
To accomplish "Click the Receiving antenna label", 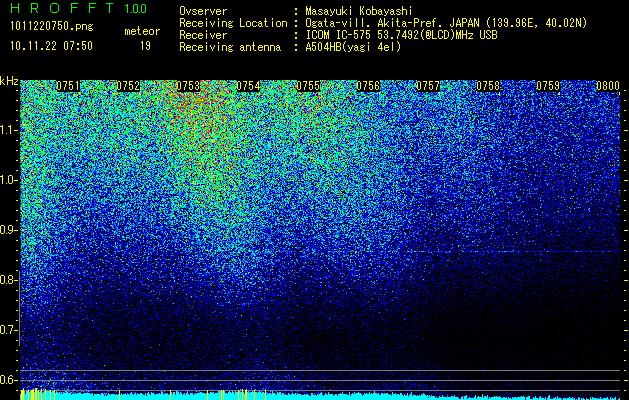I will (230, 47).
